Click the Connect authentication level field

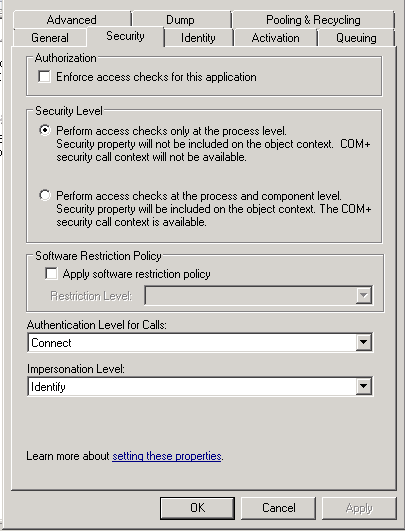click(200, 342)
